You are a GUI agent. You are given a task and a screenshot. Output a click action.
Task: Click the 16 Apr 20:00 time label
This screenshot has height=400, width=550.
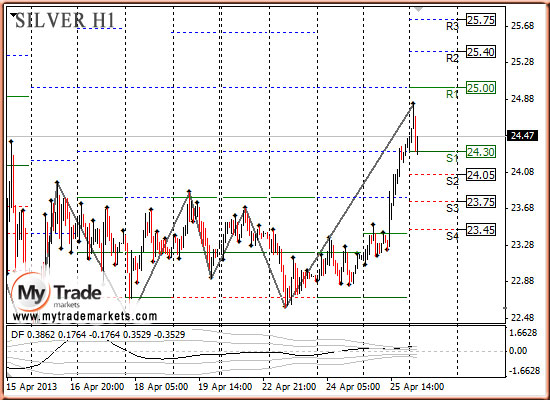point(97,387)
